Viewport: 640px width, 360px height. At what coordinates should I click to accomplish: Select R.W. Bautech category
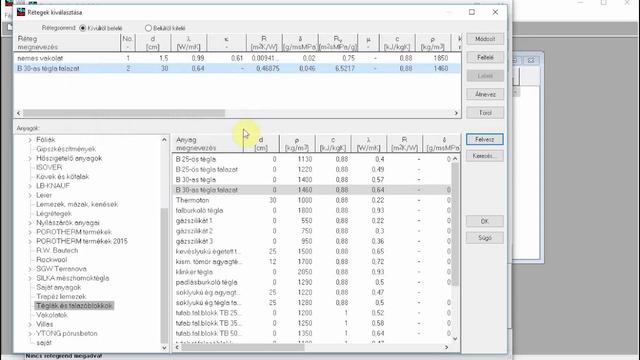click(57, 251)
